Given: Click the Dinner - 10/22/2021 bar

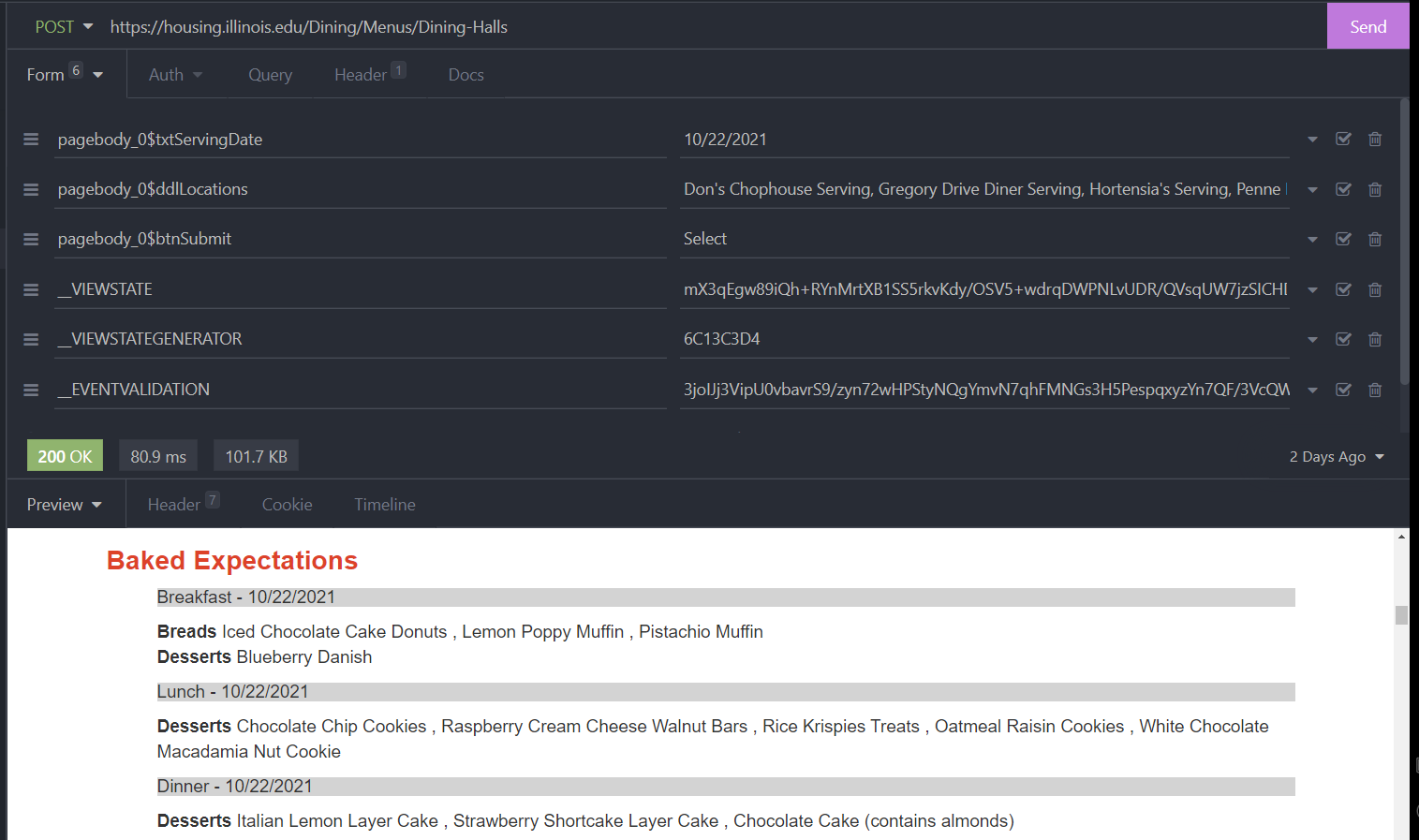Looking at the screenshot, I should pyautogui.click(x=726, y=787).
